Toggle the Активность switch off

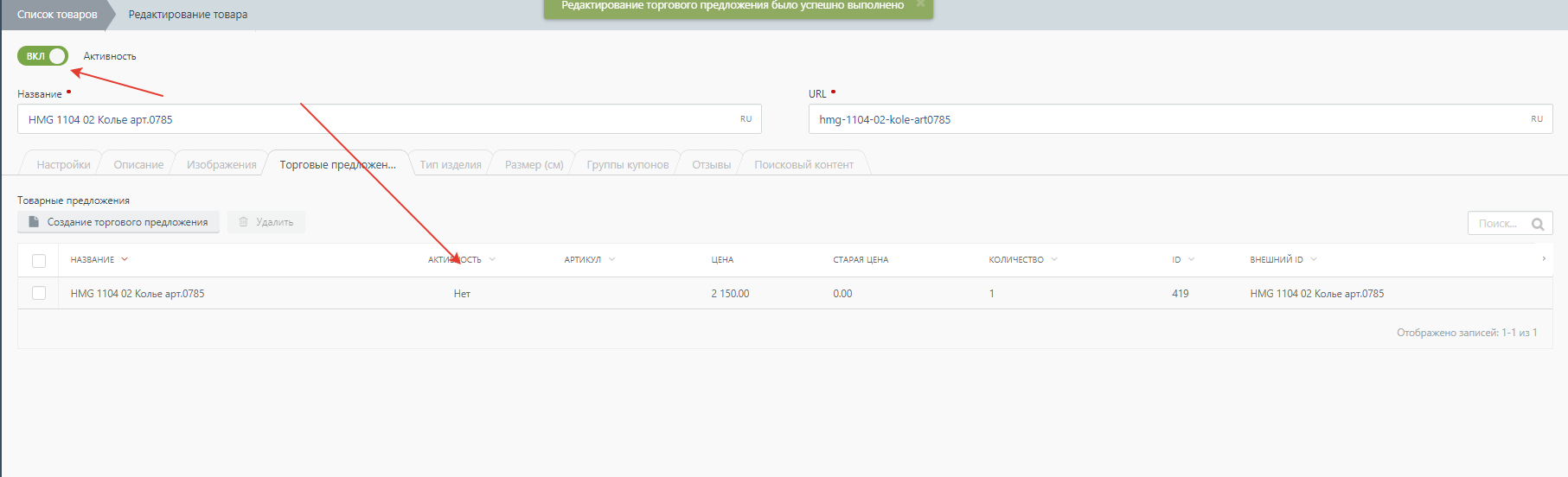[42, 56]
